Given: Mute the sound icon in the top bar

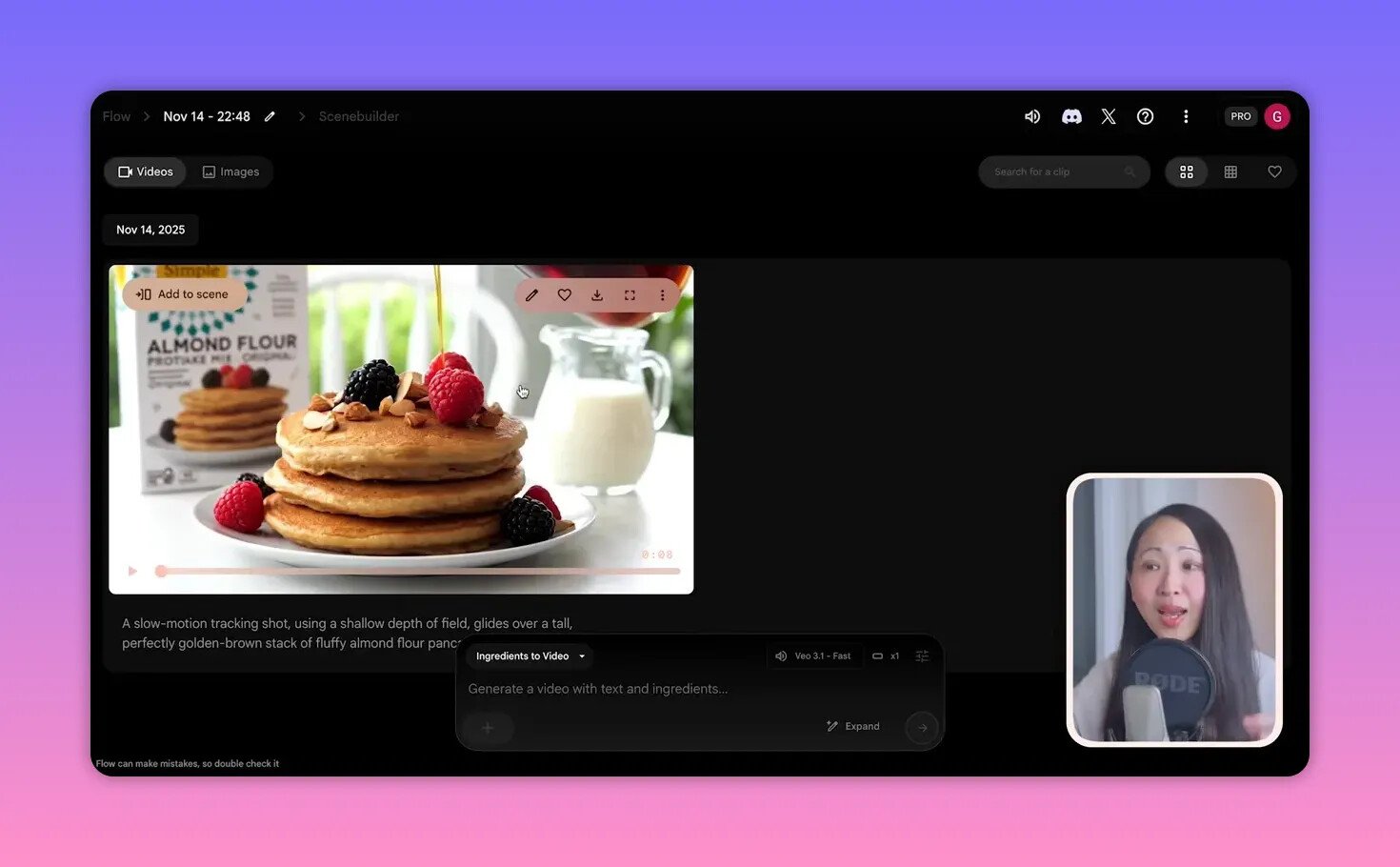Looking at the screenshot, I should [x=1032, y=116].
